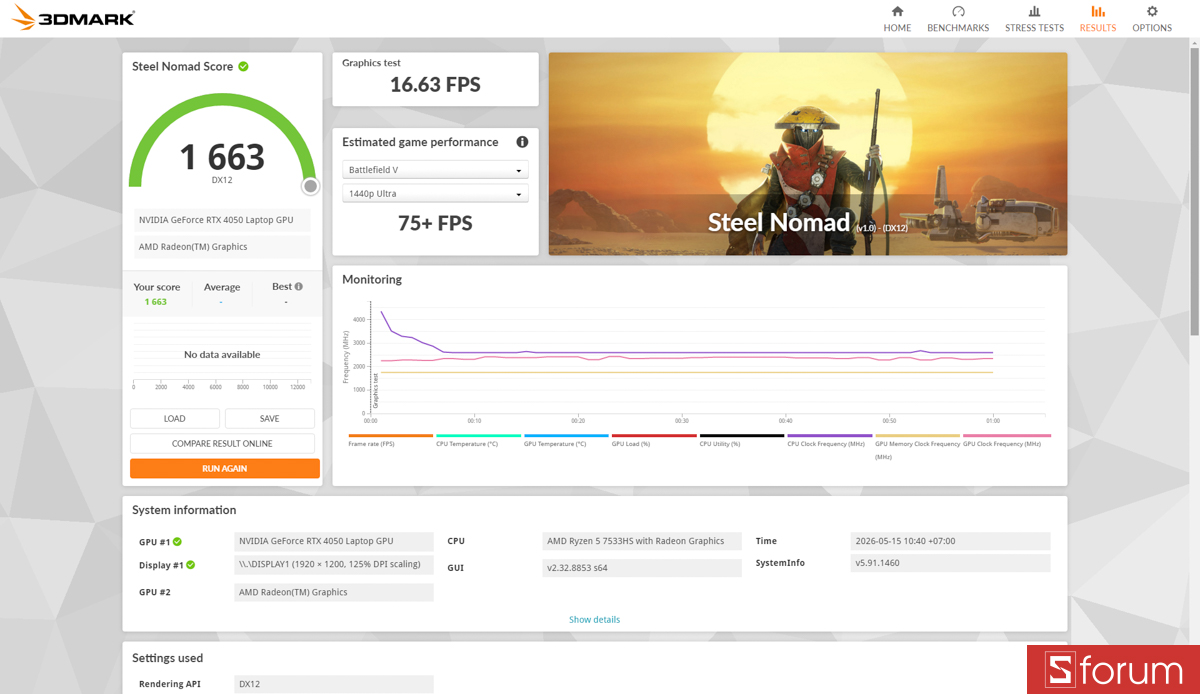1200x694 pixels.
Task: Open the Results chart icon
Action: pos(1098,12)
